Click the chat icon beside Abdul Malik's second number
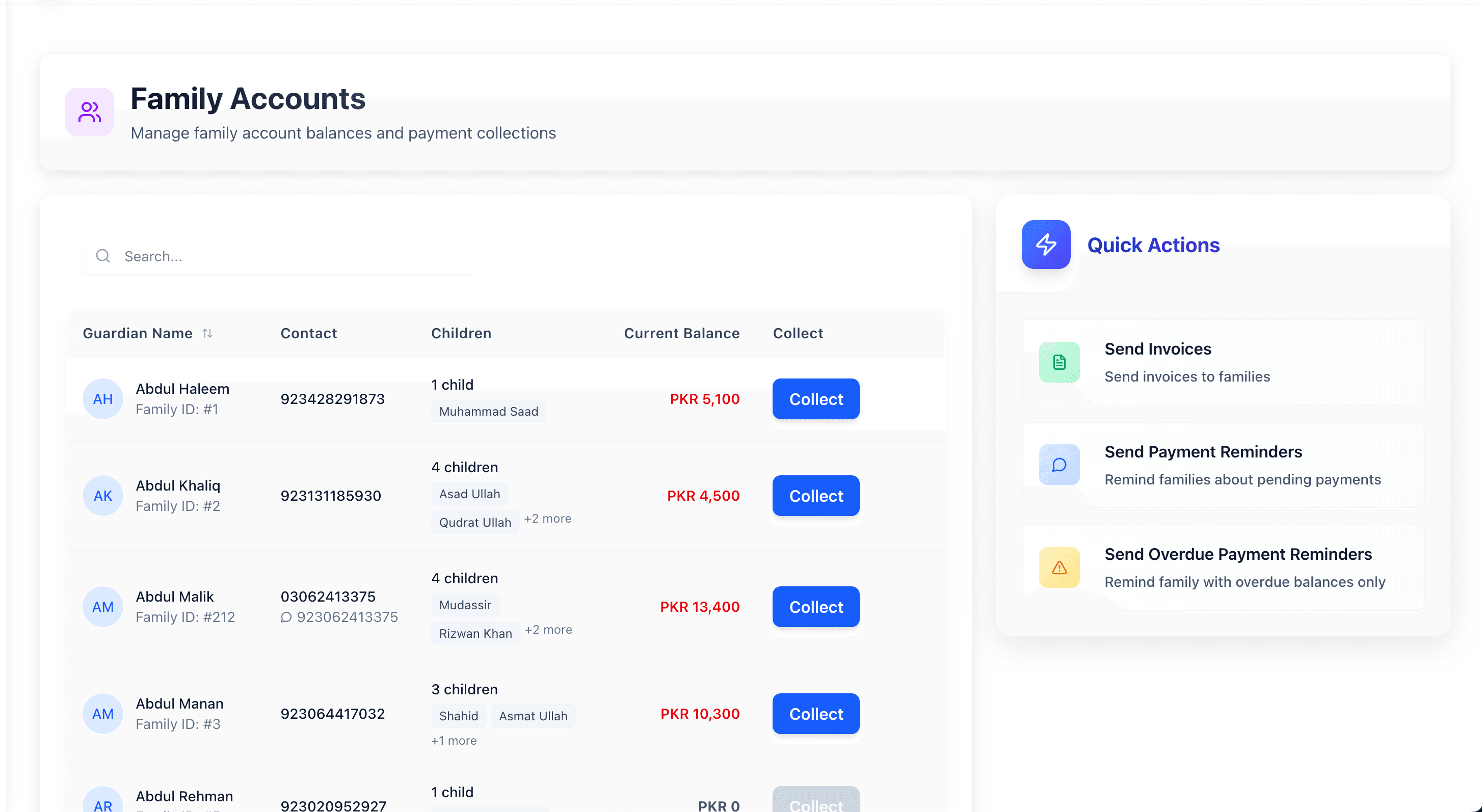Image resolution: width=1482 pixels, height=812 pixels. [x=286, y=617]
